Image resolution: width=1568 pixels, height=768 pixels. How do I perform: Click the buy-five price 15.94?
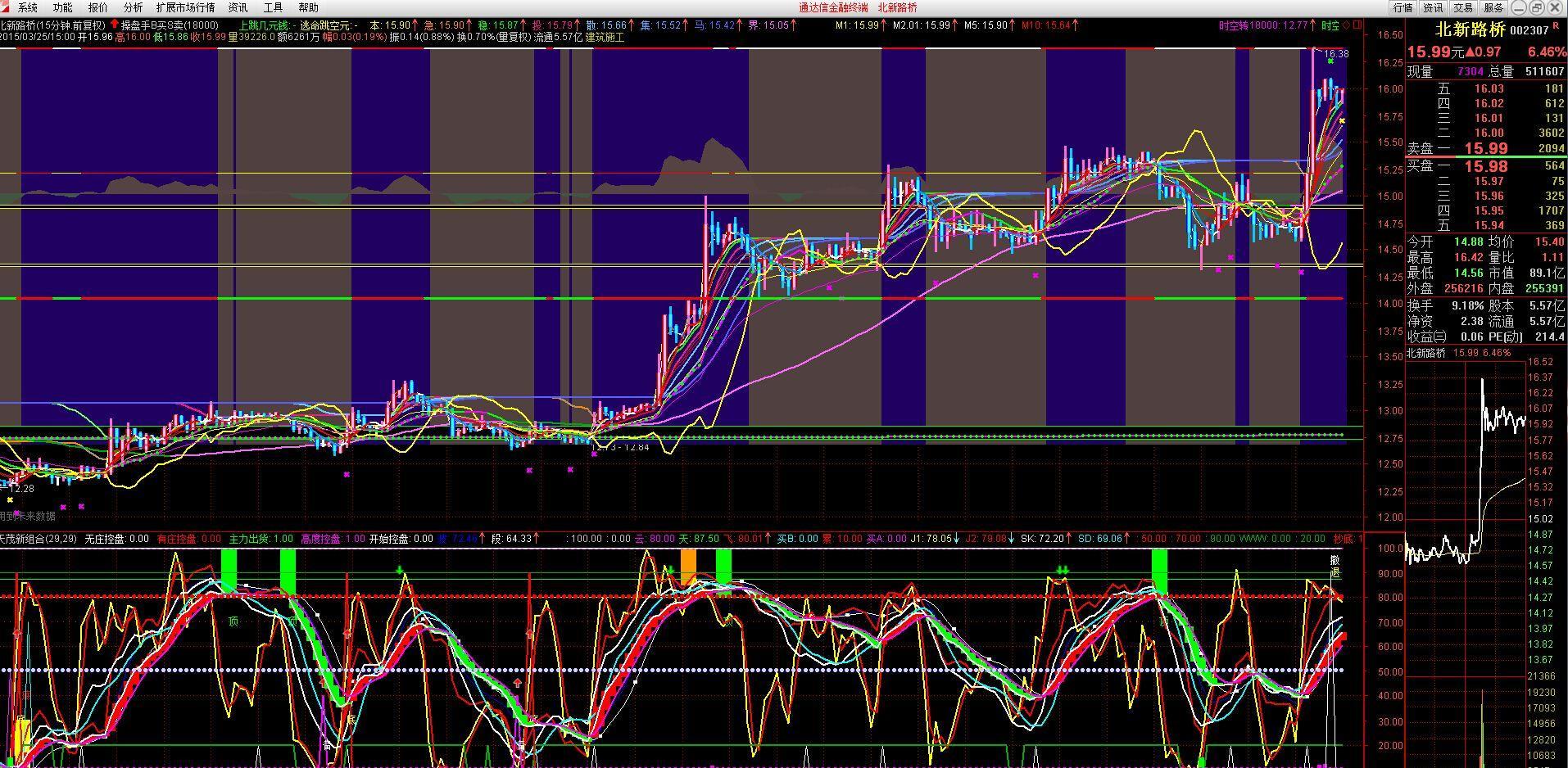pos(1489,226)
